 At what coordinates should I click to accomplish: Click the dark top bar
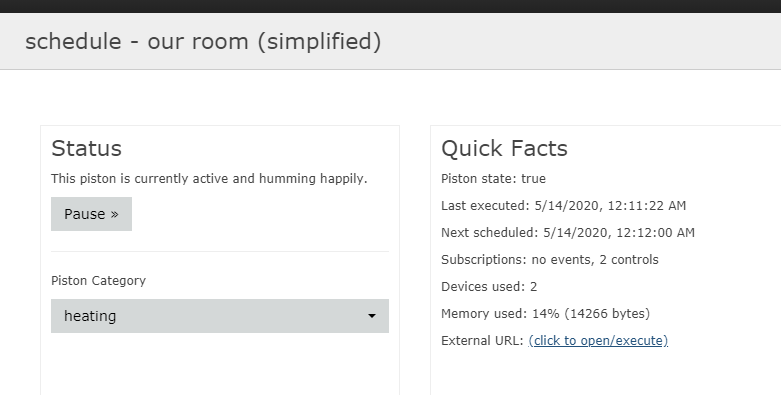pos(390,6)
